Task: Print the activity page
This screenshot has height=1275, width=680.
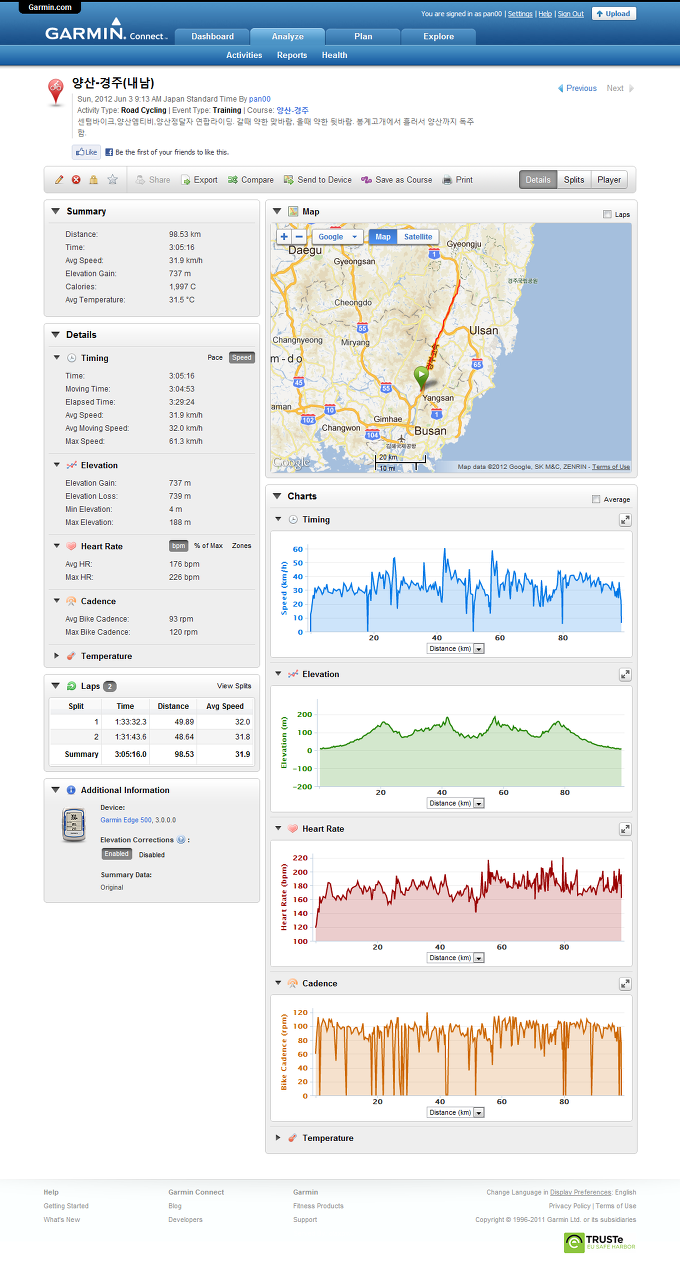Action: [458, 180]
